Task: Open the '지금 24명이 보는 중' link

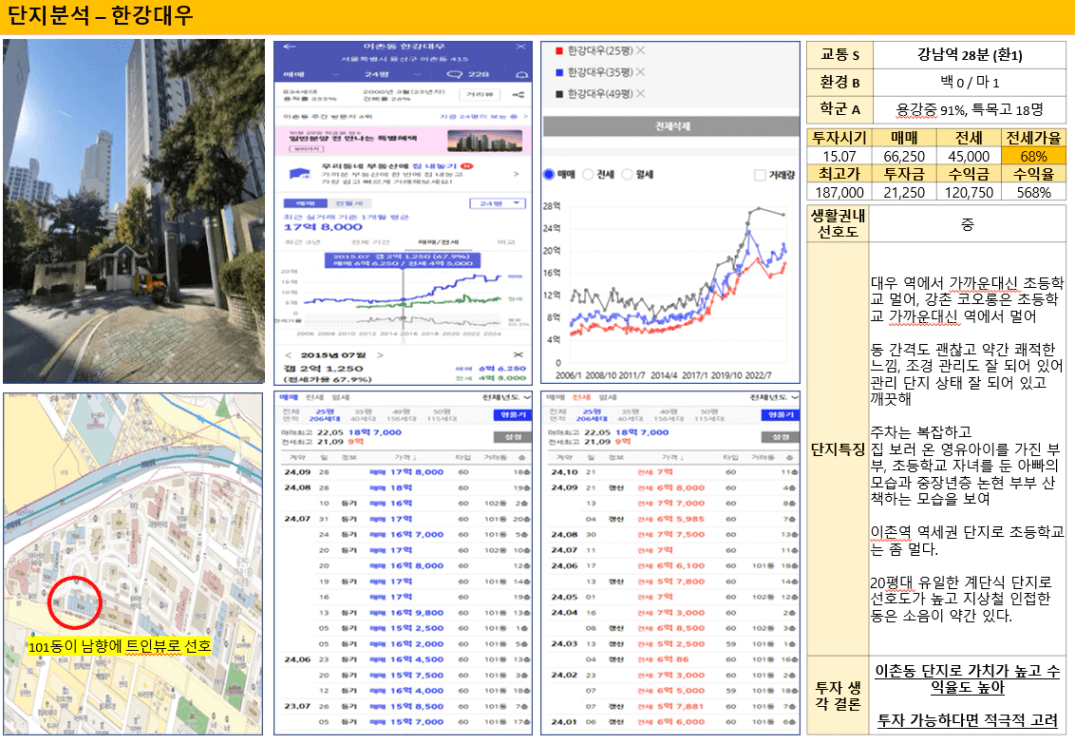Action: coord(483,117)
